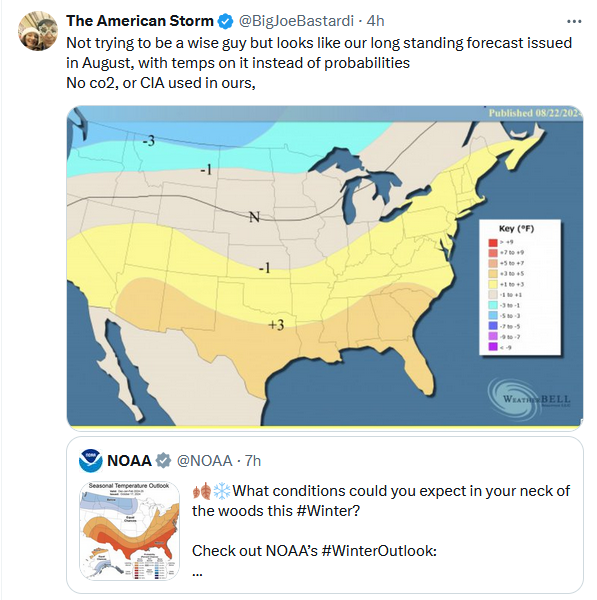
Task: Click the blue verified badge beside The American Storm
Action: click(225, 21)
